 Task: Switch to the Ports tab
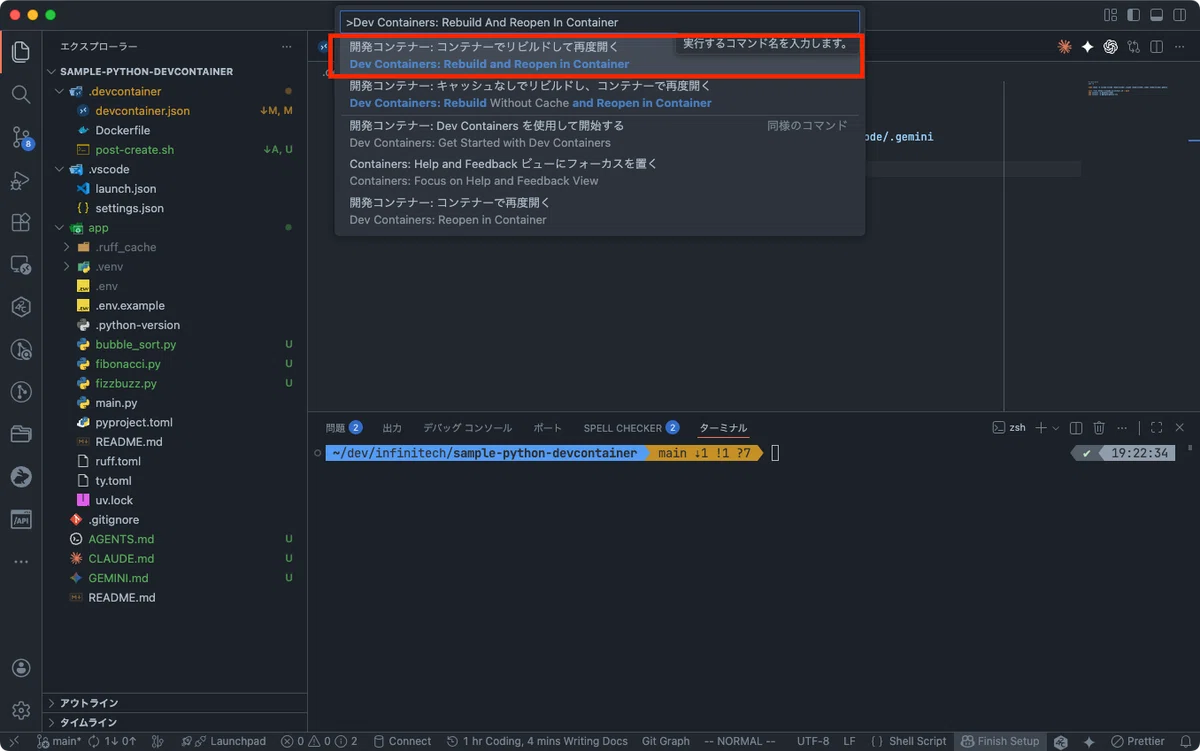pos(548,428)
